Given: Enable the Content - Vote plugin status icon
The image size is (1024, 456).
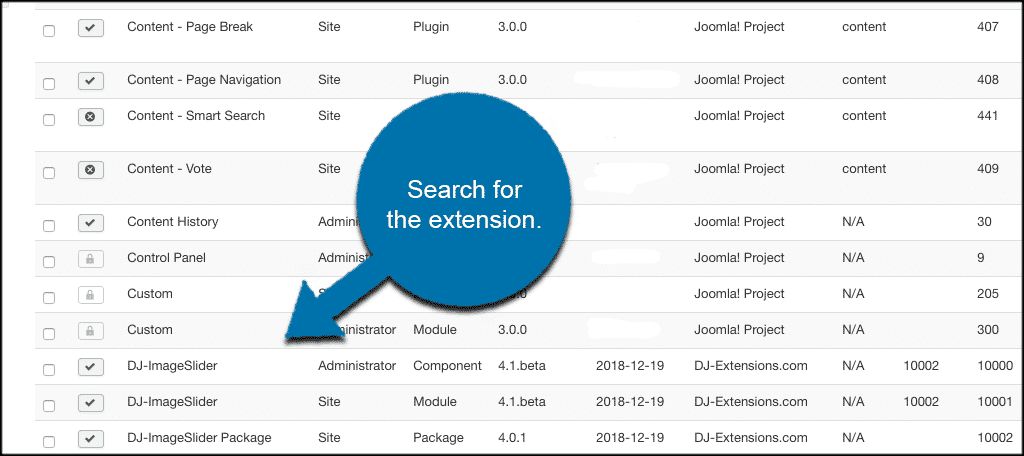Looking at the screenshot, I should tap(91, 170).
